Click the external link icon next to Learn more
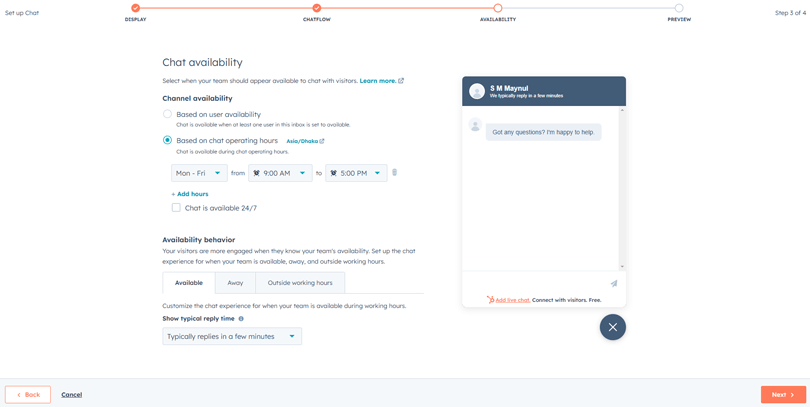Screen dimensions: 810x407 point(401,81)
